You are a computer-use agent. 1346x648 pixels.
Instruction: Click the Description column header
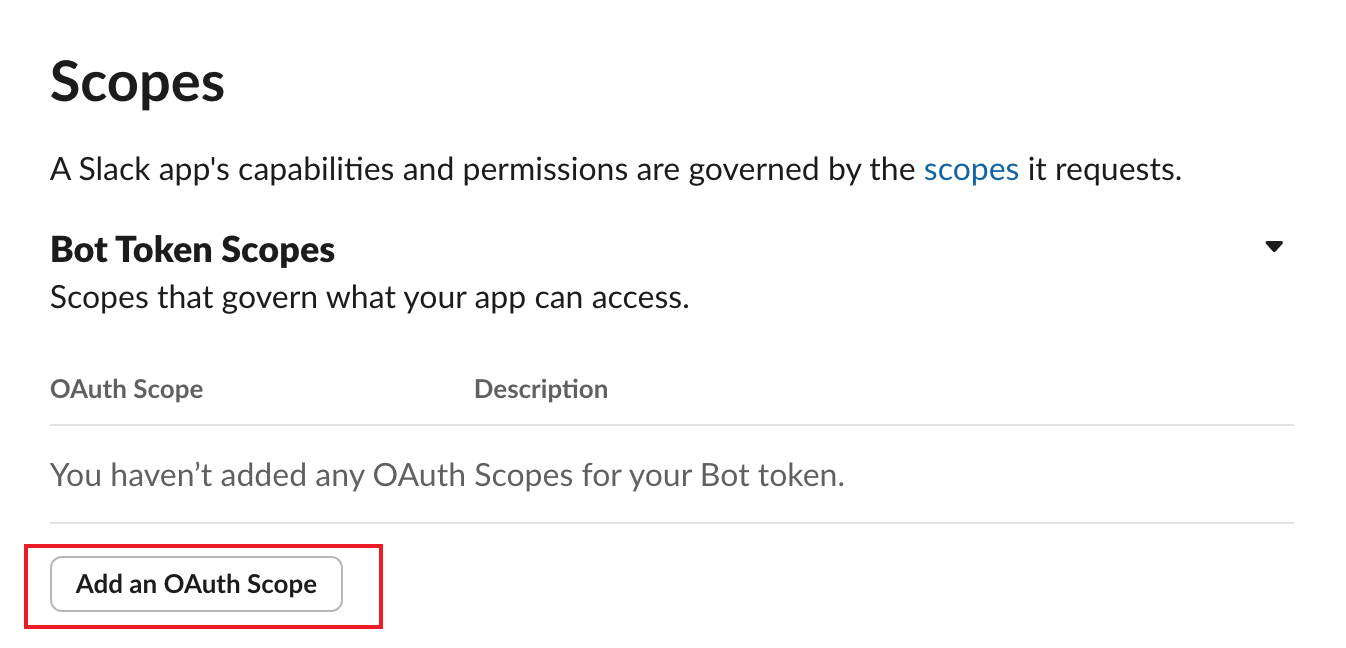pyautogui.click(x=541, y=389)
